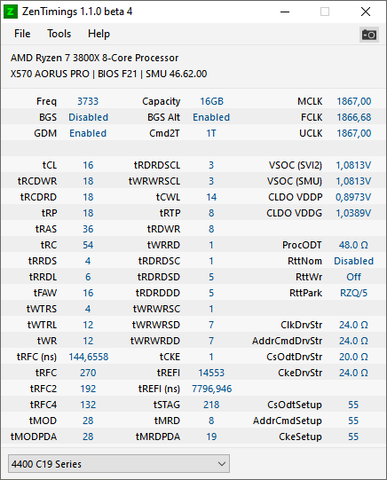The height and width of the screenshot is (480, 387).
Task: Click the maximize window button
Action: pos(325,12)
